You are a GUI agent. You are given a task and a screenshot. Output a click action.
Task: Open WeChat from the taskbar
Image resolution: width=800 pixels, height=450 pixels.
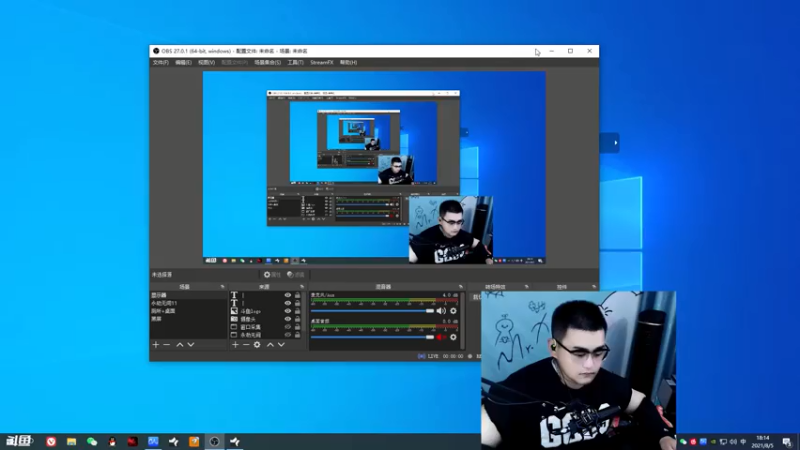pos(92,442)
